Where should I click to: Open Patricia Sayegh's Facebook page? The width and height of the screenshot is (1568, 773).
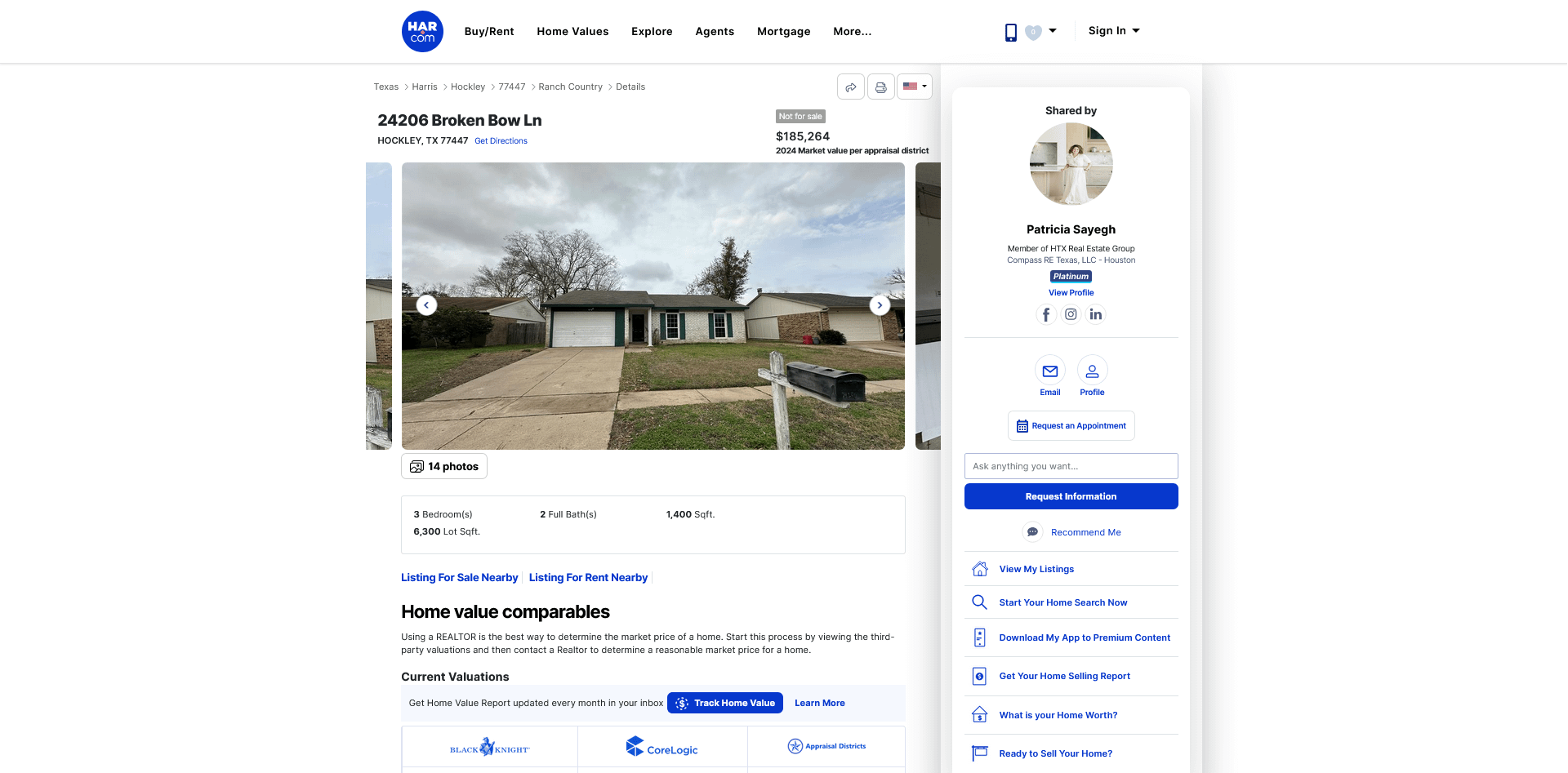click(1046, 314)
